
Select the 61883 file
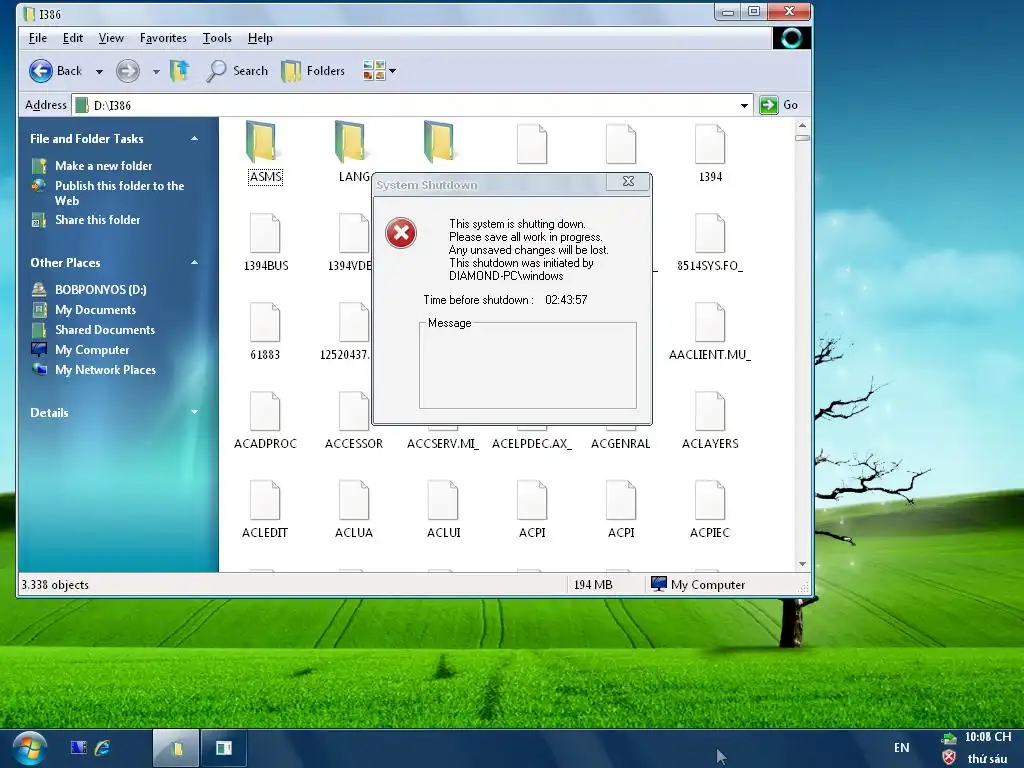pos(265,330)
